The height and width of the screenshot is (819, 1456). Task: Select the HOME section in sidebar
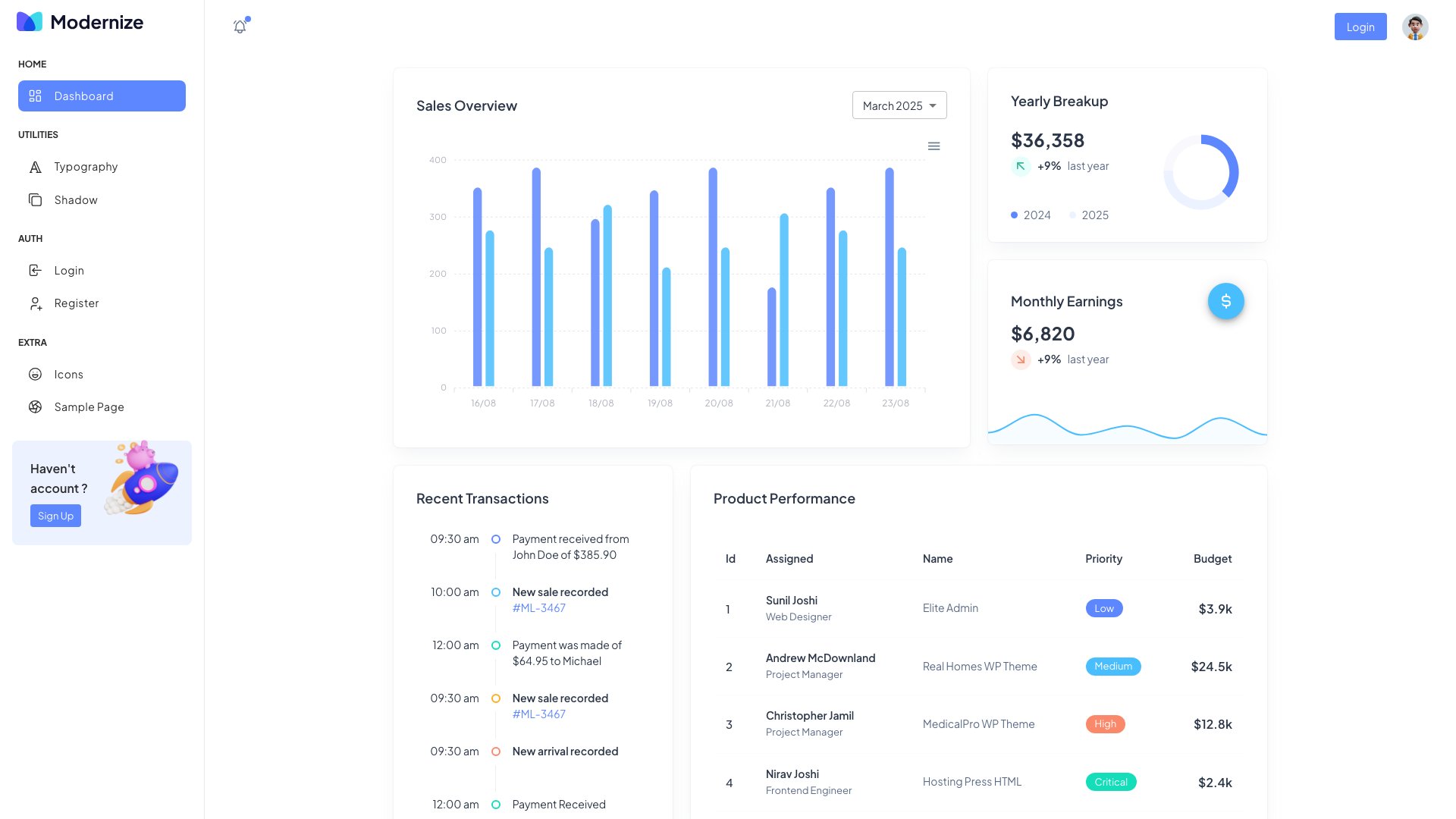coord(32,64)
